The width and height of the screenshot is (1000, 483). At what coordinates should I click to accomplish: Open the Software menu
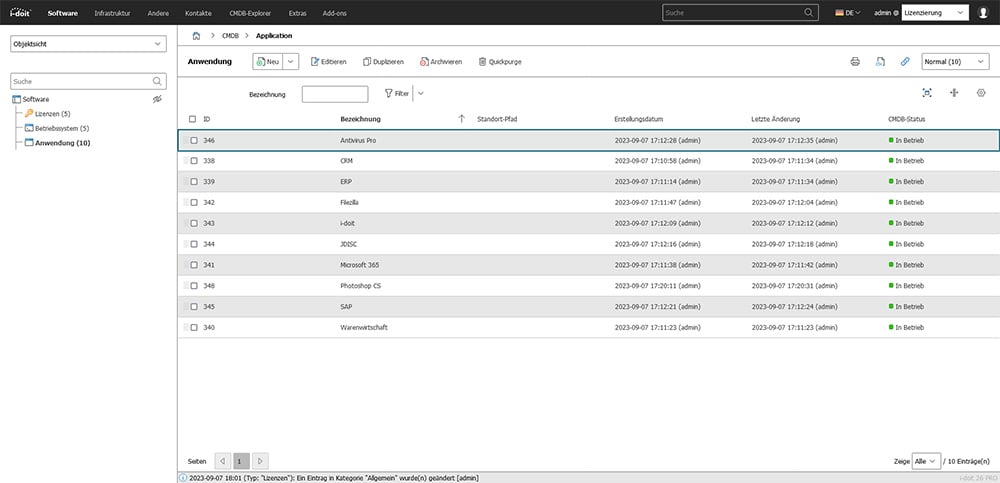(62, 13)
